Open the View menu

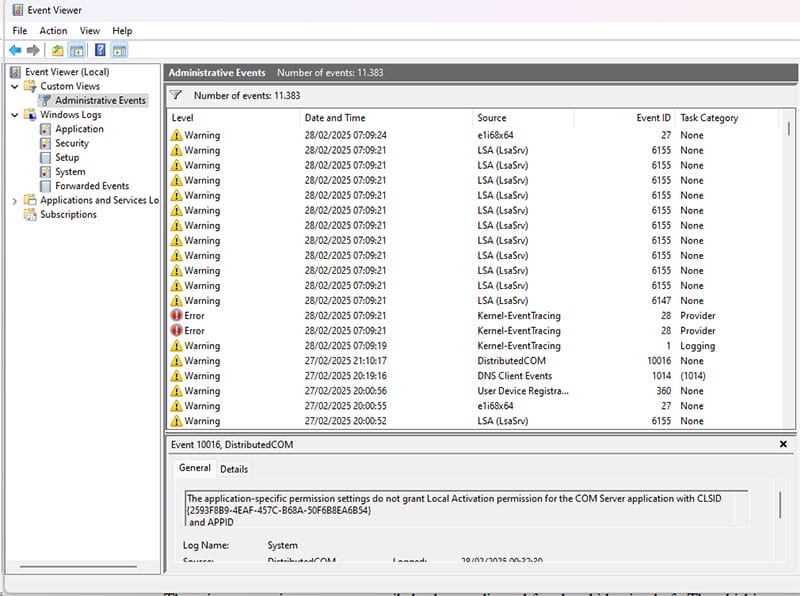89,30
